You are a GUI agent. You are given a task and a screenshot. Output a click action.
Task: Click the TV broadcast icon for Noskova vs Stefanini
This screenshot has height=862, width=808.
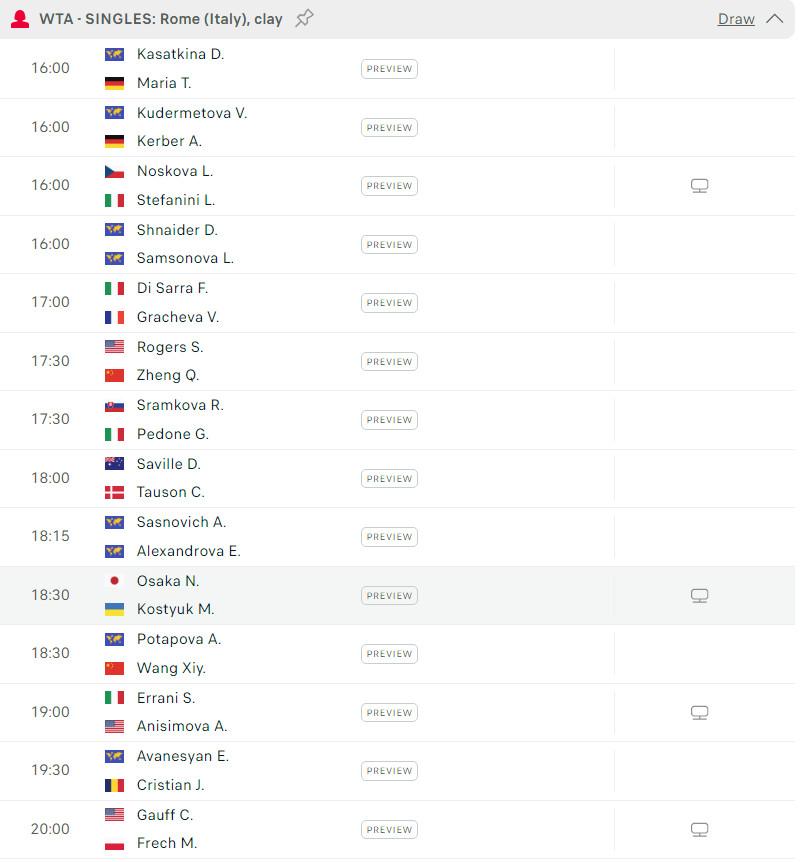click(x=699, y=185)
